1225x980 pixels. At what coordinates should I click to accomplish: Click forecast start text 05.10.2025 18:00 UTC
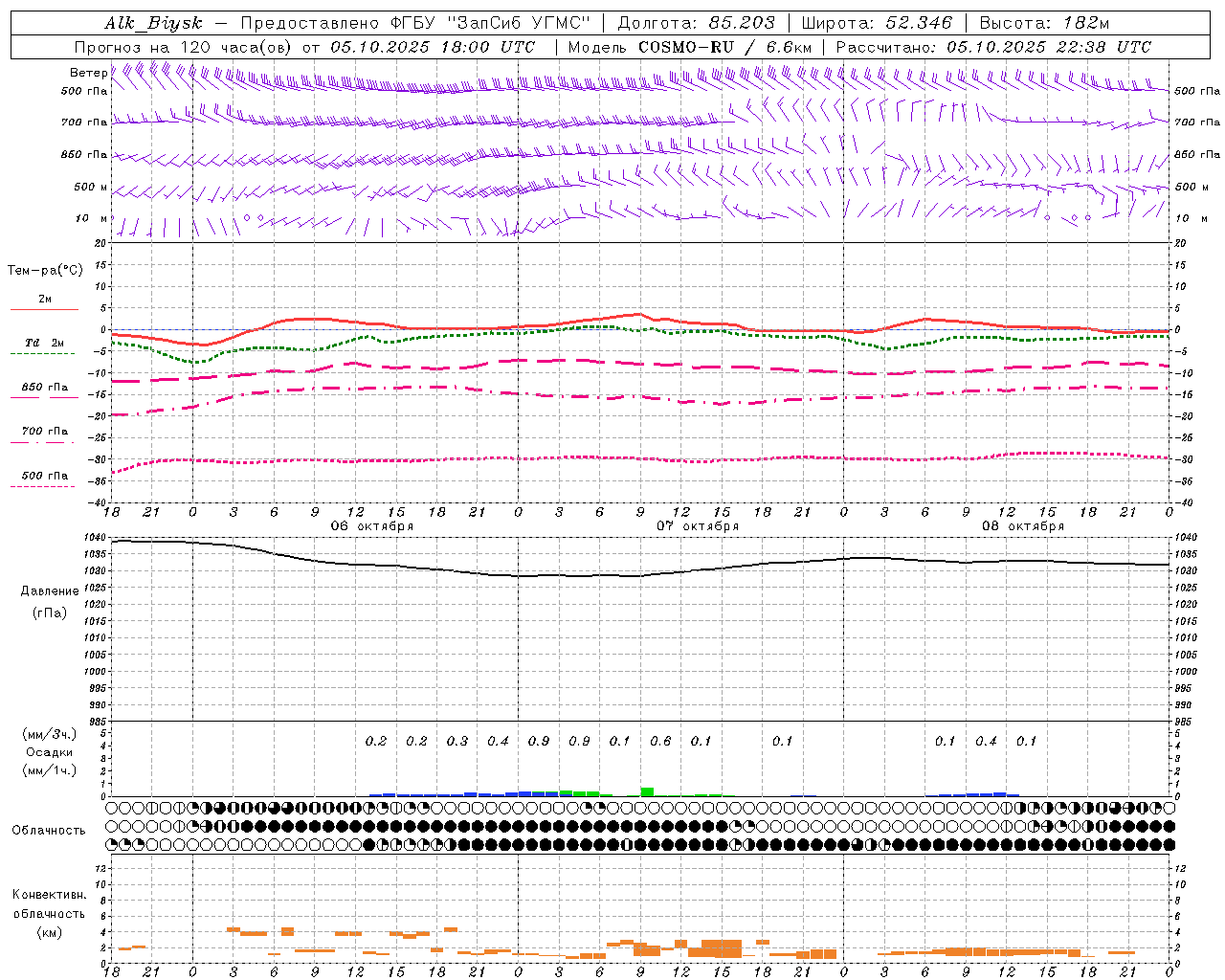(x=433, y=47)
